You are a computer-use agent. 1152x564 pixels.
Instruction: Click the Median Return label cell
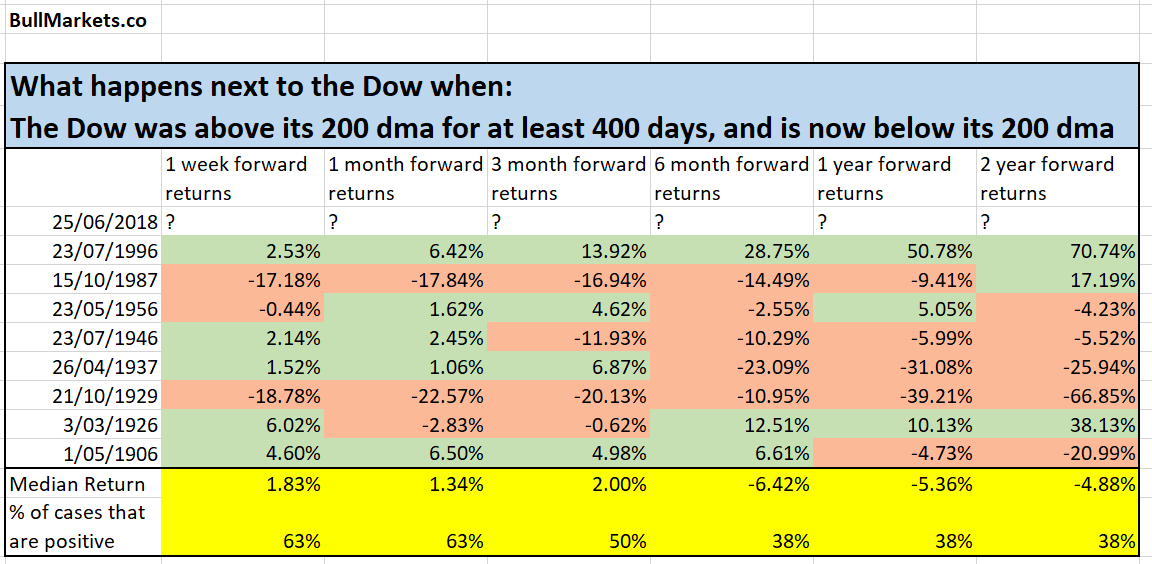point(82,484)
